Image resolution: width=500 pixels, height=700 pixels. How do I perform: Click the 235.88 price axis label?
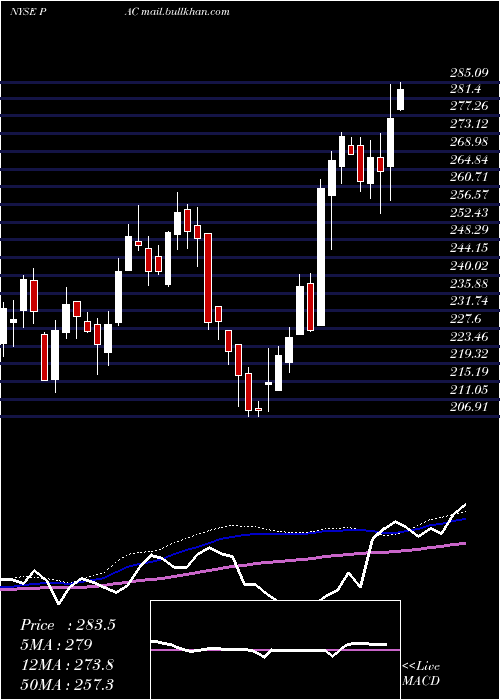coord(468,283)
